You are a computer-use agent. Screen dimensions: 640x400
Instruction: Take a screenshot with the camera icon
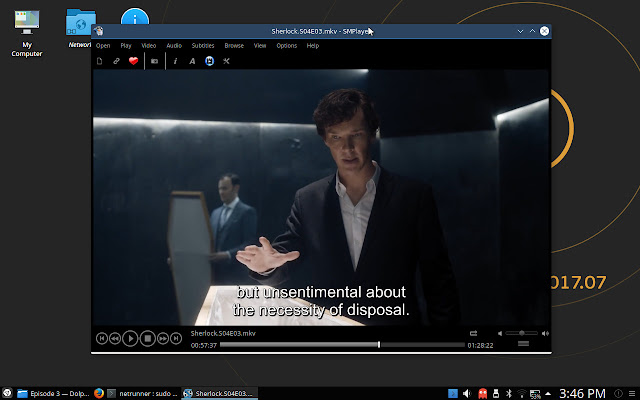154,61
